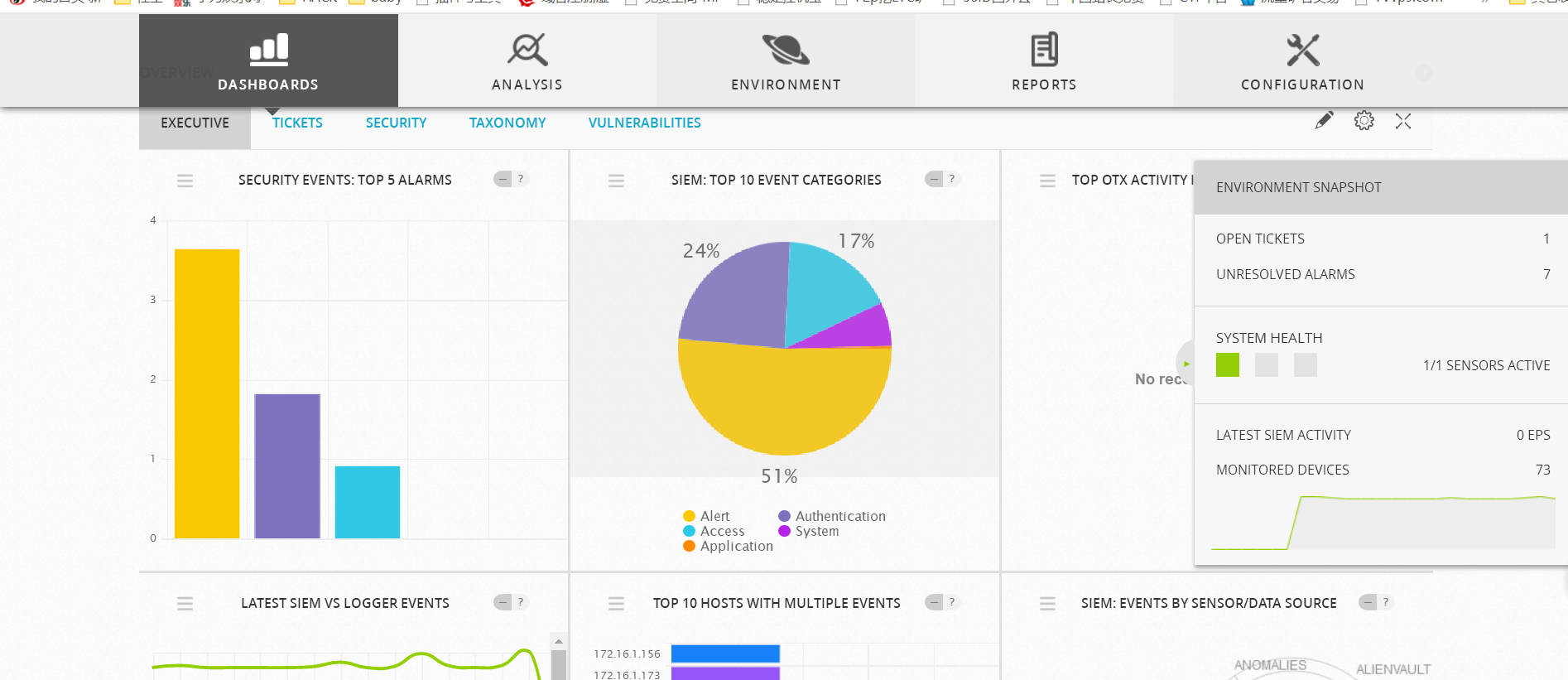Click the green system health indicator square
1568x680 pixels.
pos(1228,364)
